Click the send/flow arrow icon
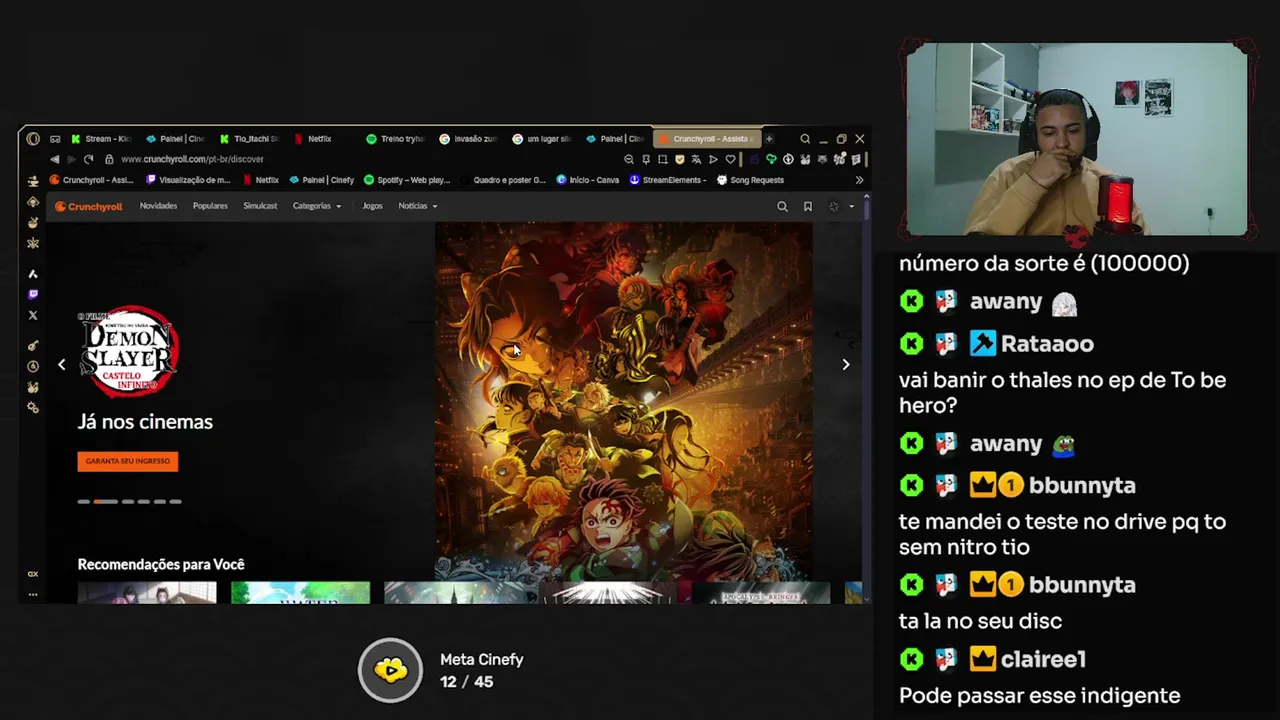1280x720 pixels. click(713, 159)
